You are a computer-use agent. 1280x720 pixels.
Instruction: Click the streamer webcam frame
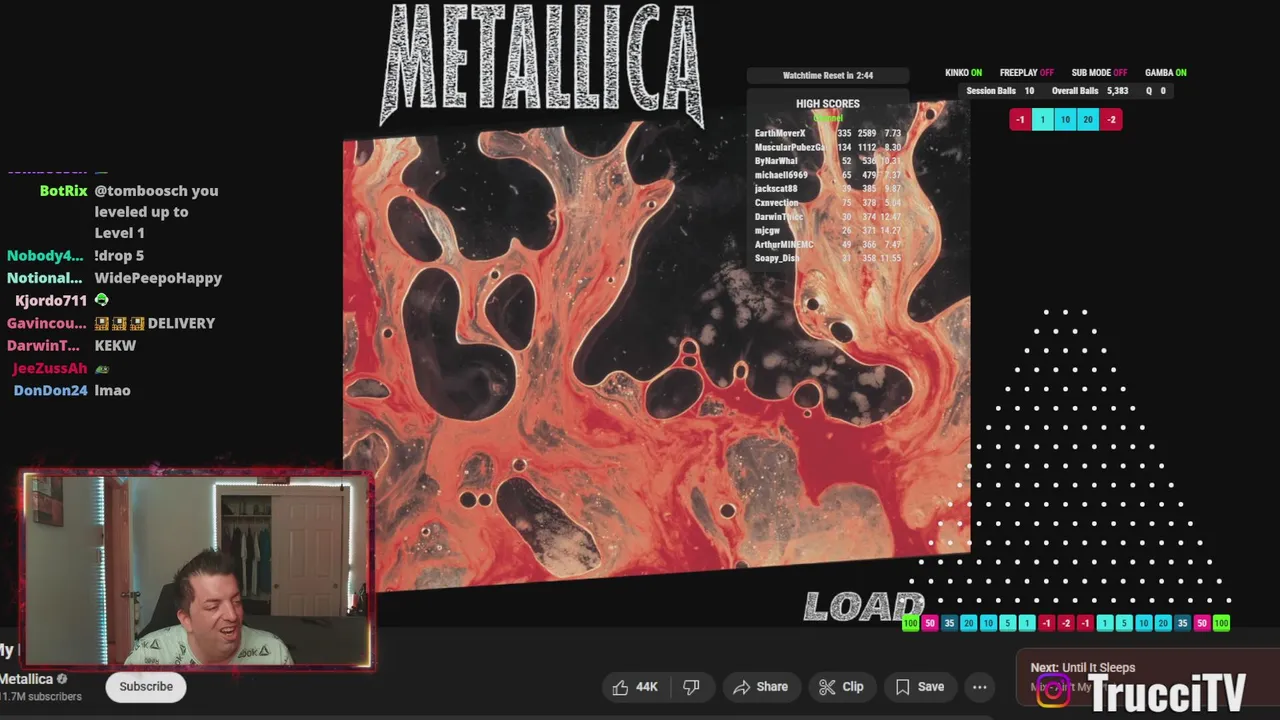198,571
